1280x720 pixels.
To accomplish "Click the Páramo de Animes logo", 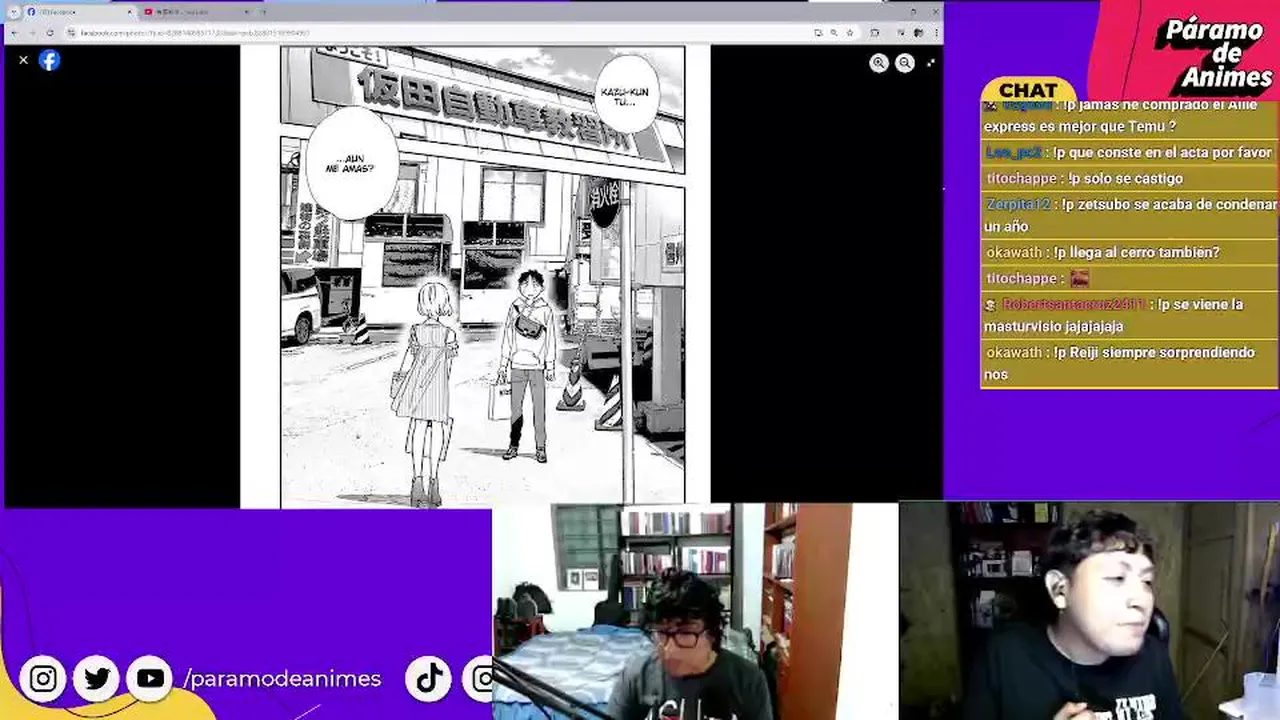I will coord(1216,53).
